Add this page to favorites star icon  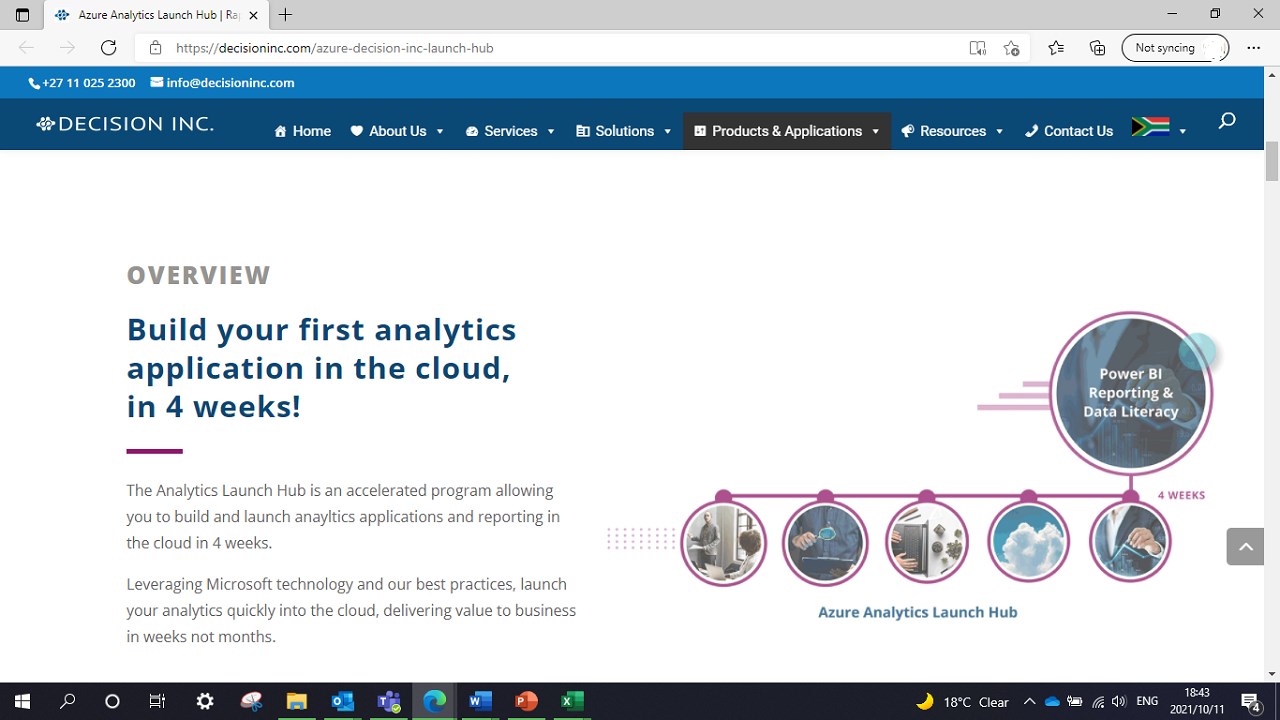tap(1011, 48)
